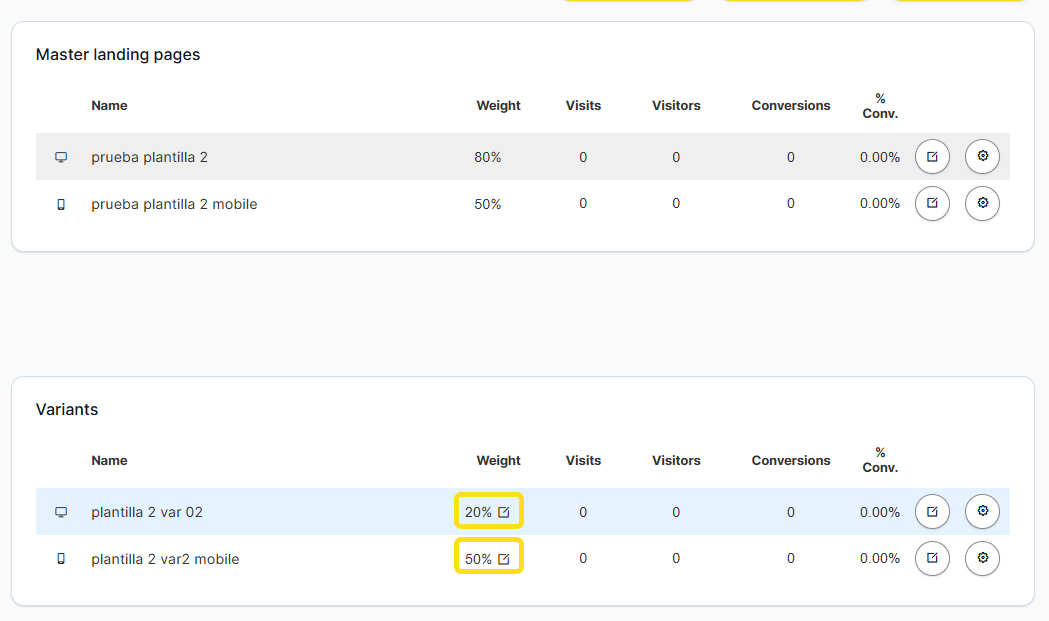Click desktop icon beside prueba plantilla 2
Screen dimensions: 1049x621
pyautogui.click(x=61, y=157)
